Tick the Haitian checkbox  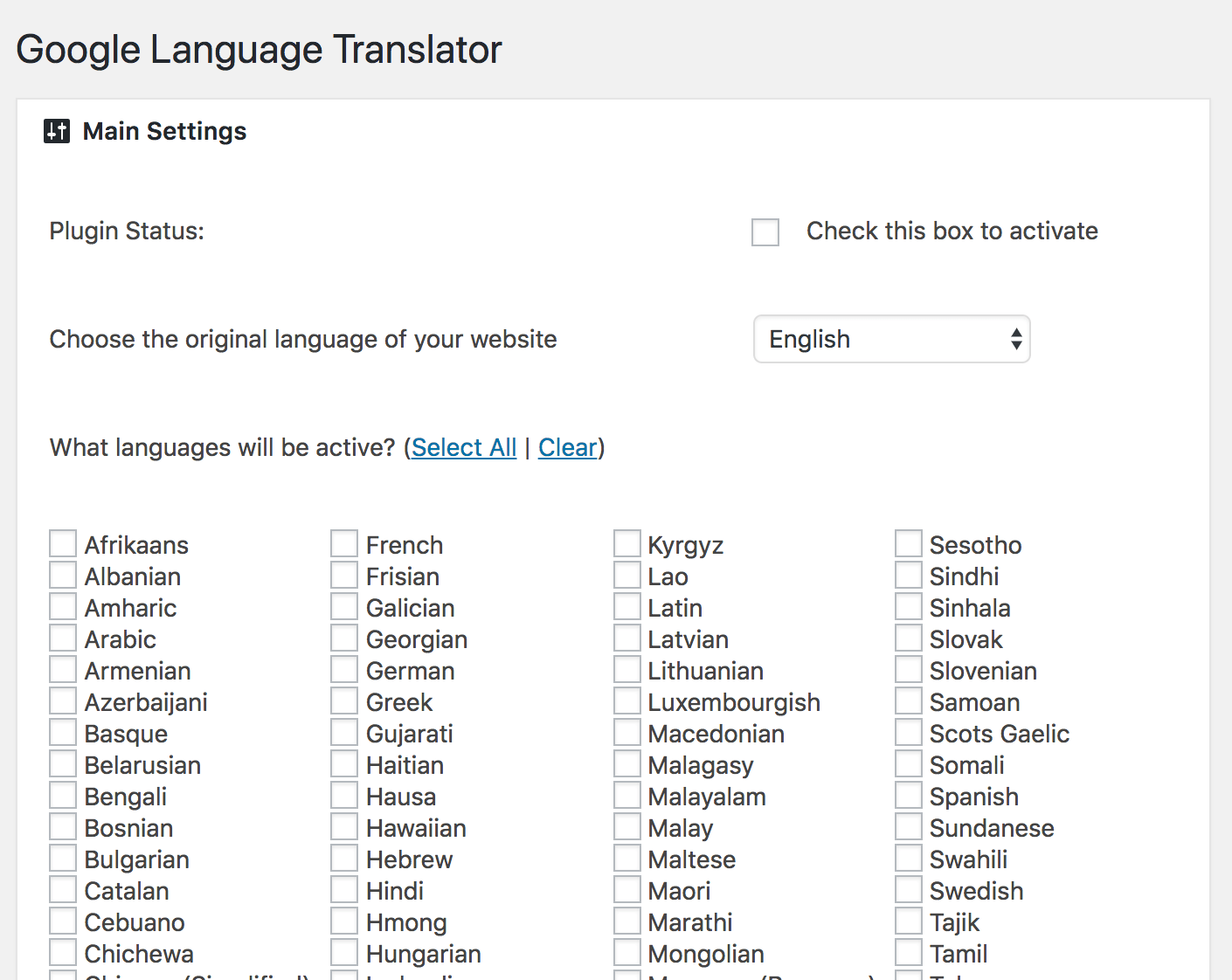click(x=344, y=763)
